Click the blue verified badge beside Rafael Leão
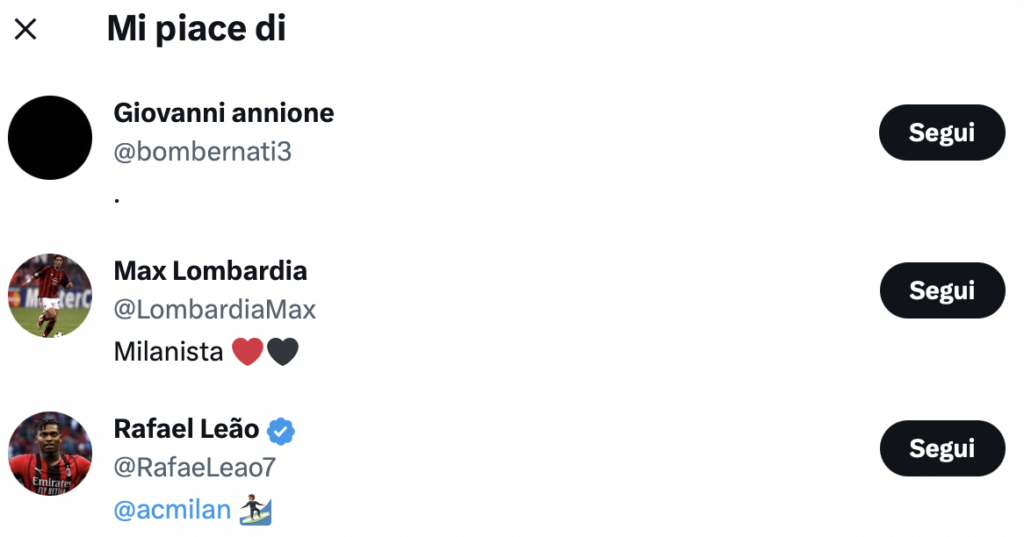The height and width of the screenshot is (537, 1024). (282, 430)
